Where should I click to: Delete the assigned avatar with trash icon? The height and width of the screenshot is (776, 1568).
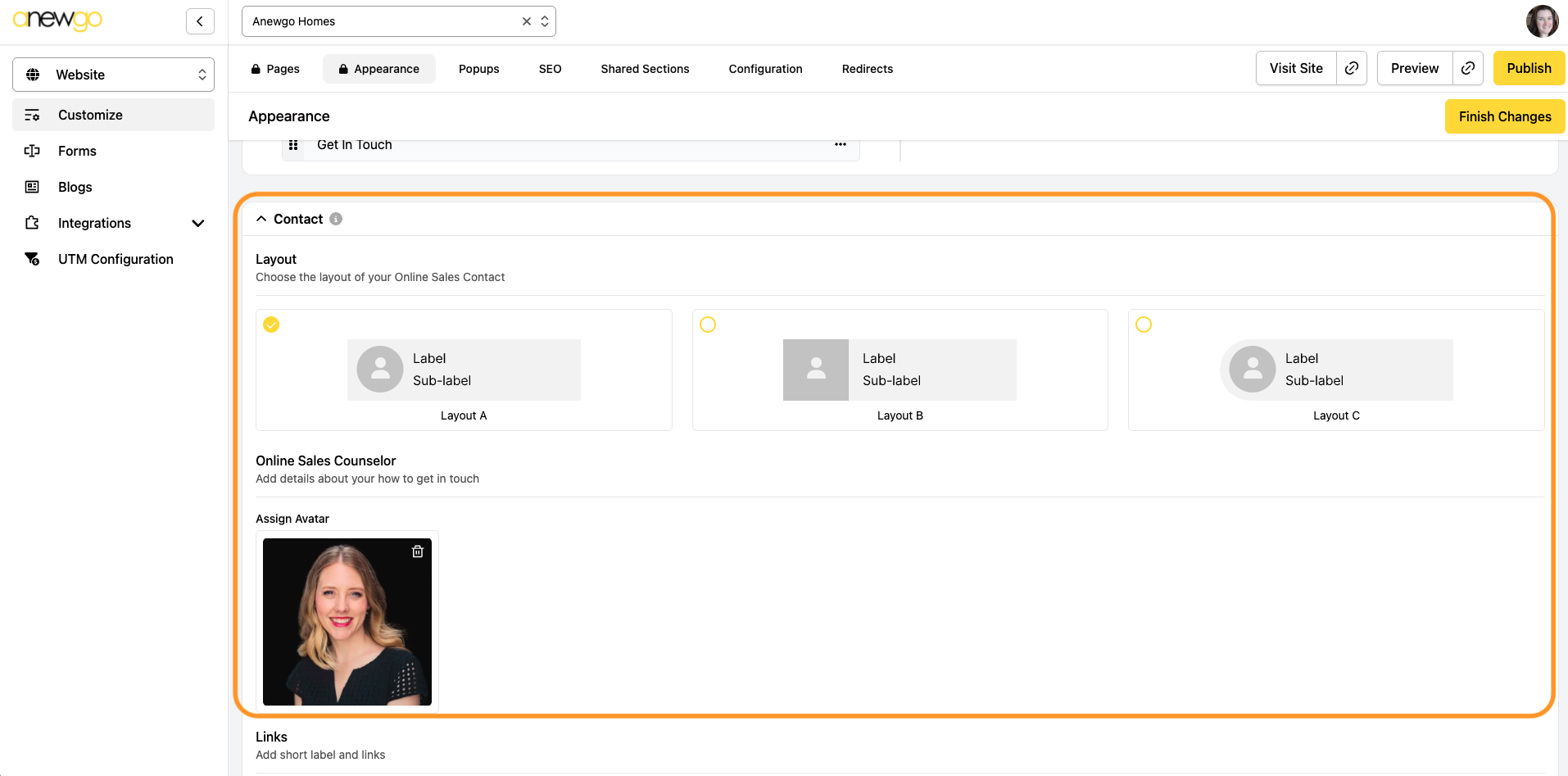pyautogui.click(x=418, y=551)
